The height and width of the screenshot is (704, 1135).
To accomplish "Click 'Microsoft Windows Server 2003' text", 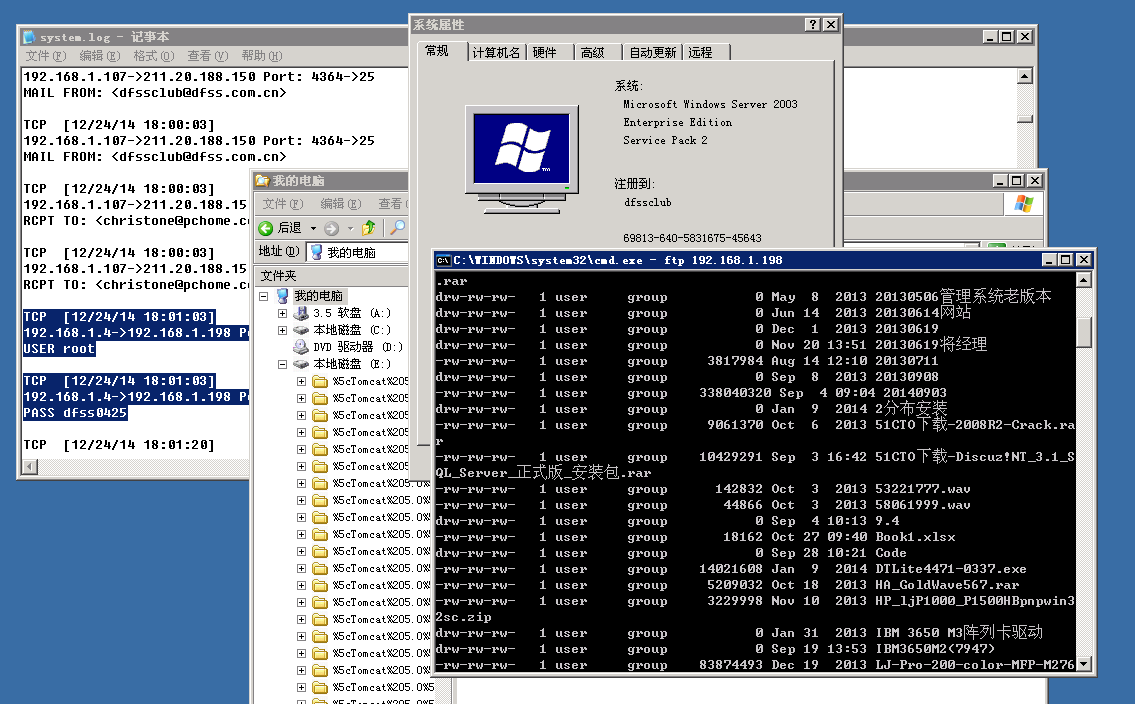I will [710, 104].
